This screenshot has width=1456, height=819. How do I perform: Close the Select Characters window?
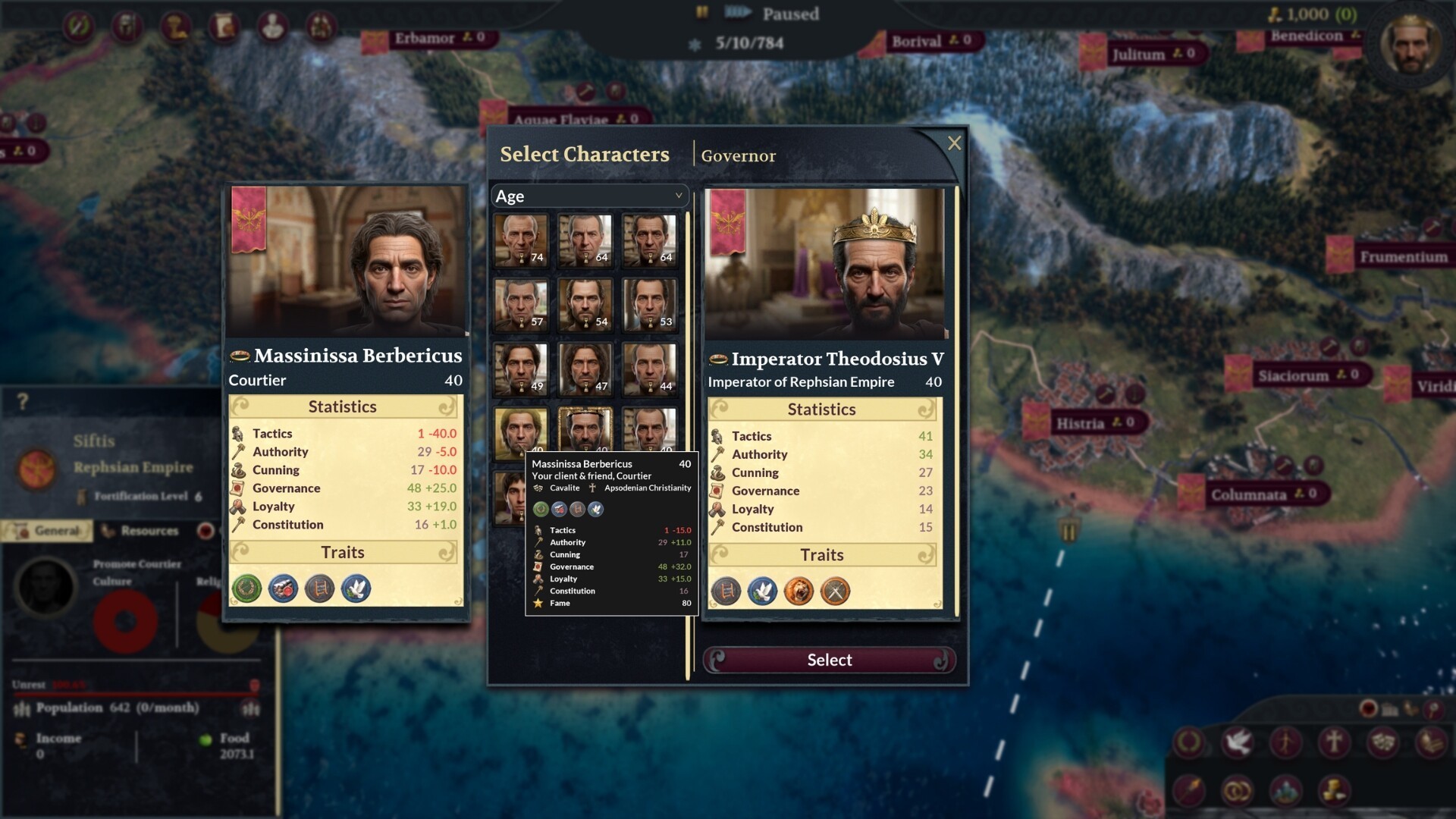point(954,143)
